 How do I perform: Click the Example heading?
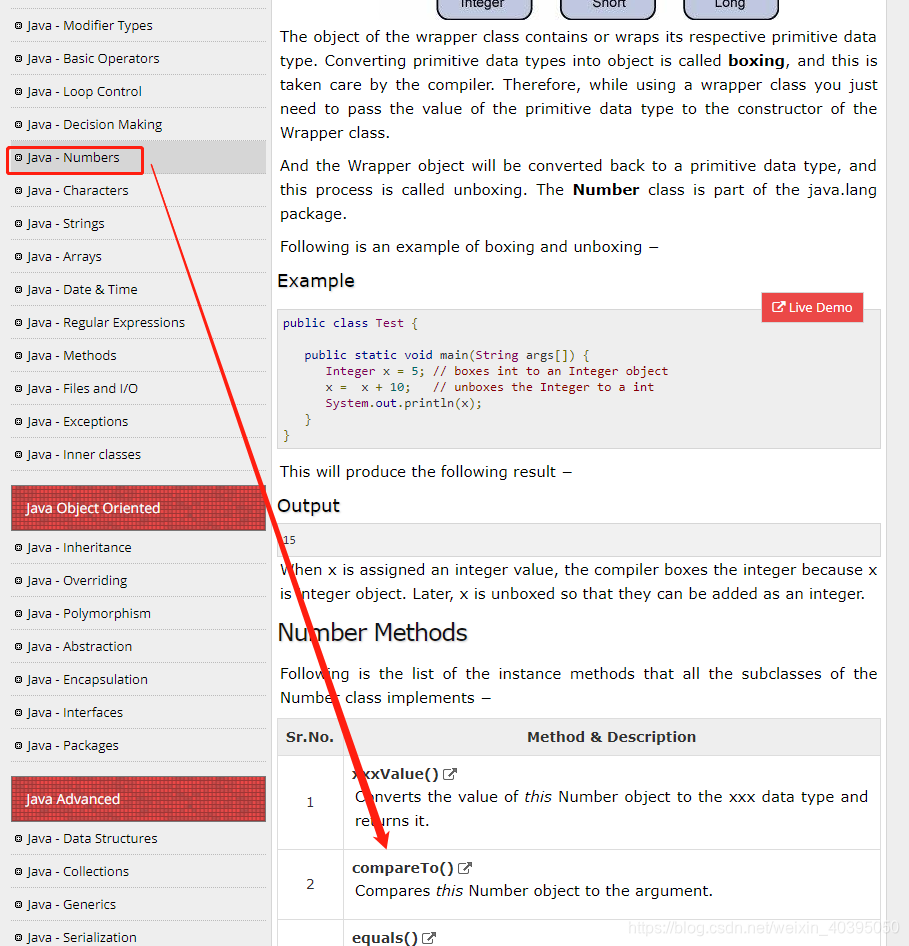pyautogui.click(x=315, y=281)
